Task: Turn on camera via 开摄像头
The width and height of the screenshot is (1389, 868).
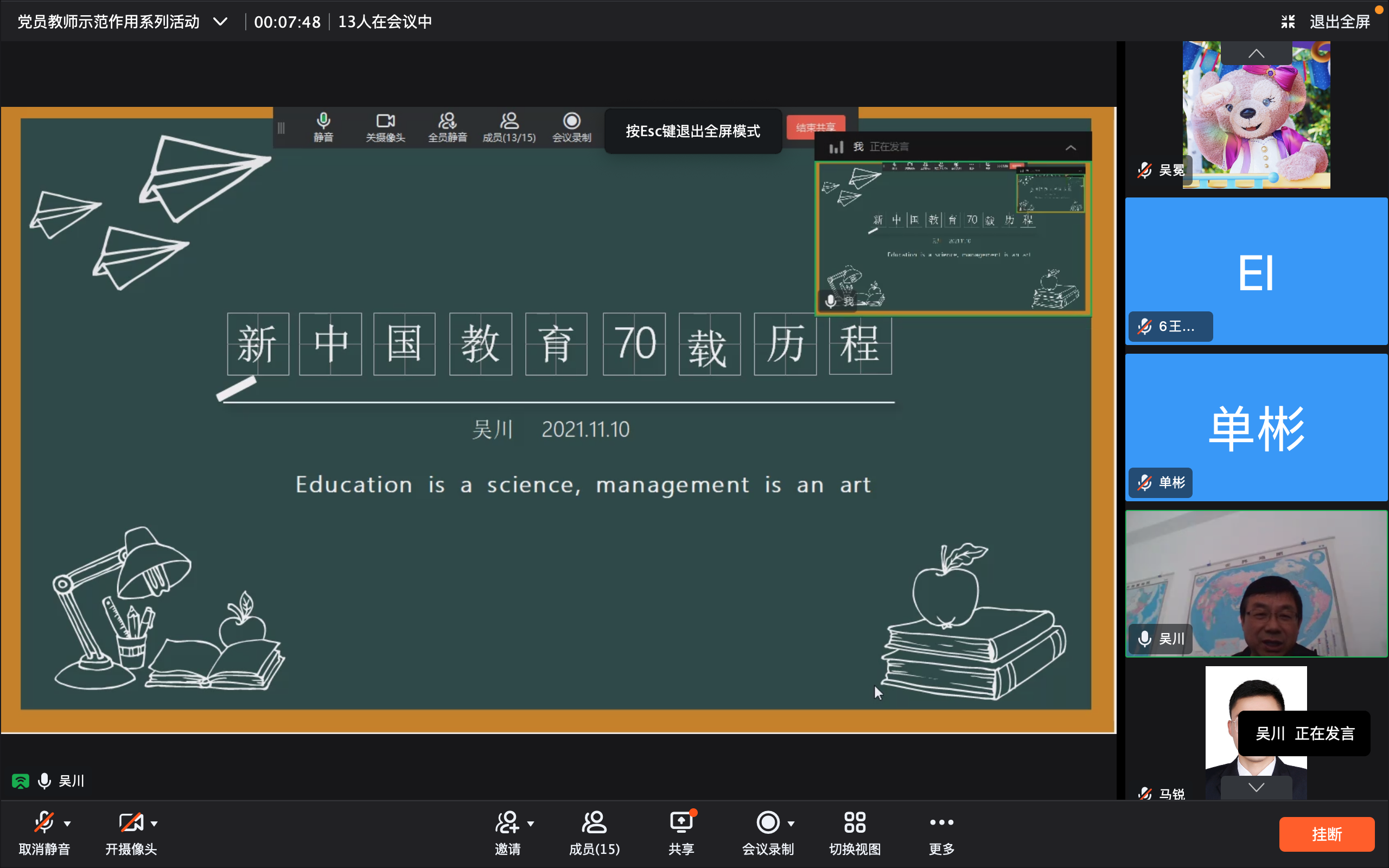Action: tap(130, 822)
